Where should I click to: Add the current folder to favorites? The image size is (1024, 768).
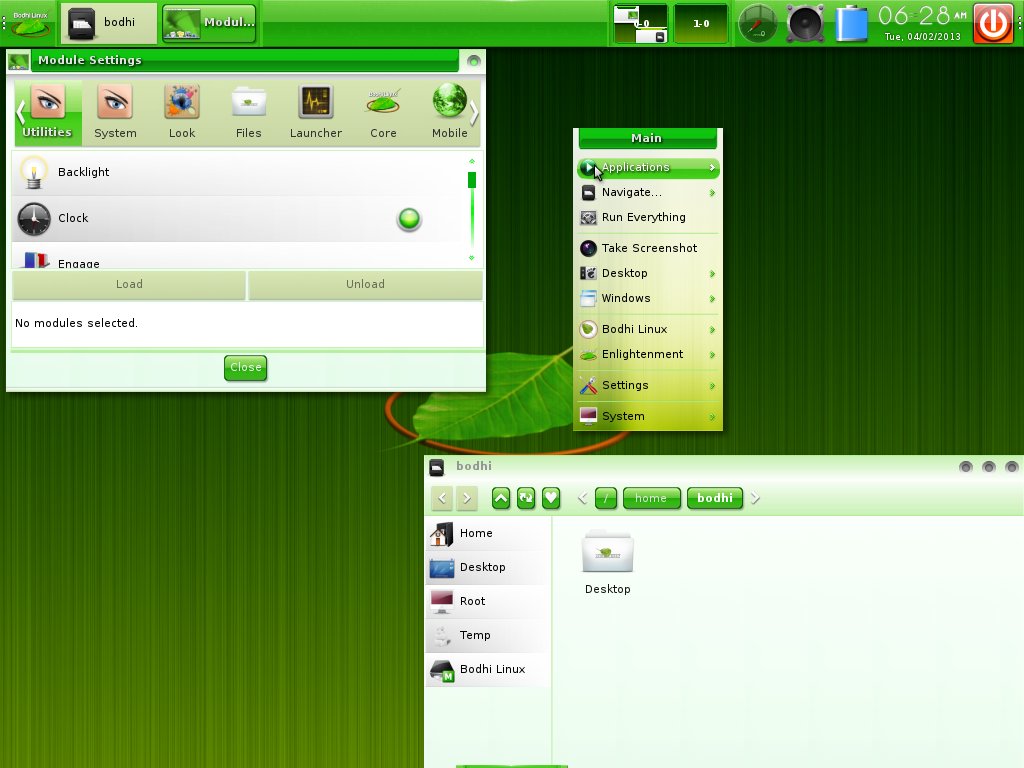[x=551, y=498]
